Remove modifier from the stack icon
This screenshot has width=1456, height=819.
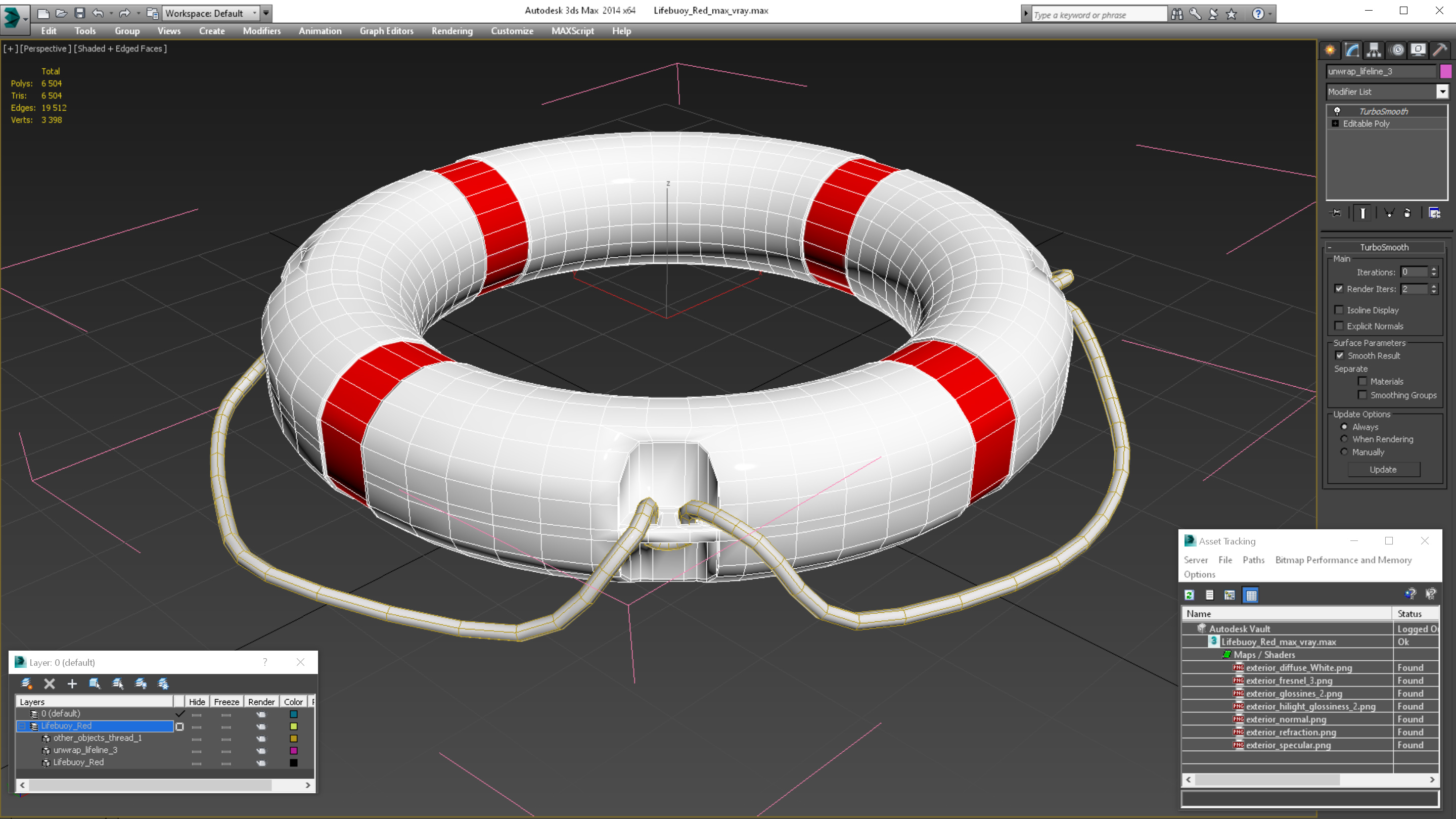point(1407,213)
